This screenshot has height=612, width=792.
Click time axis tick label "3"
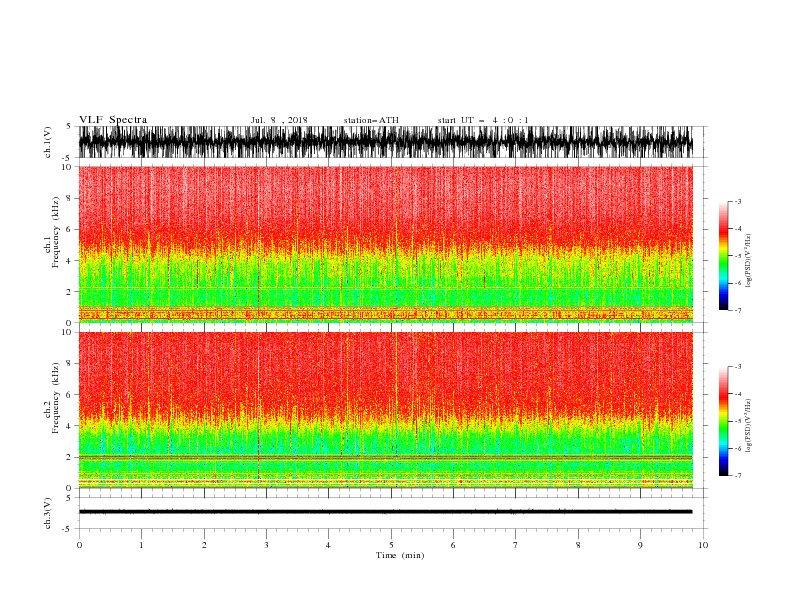click(x=266, y=545)
